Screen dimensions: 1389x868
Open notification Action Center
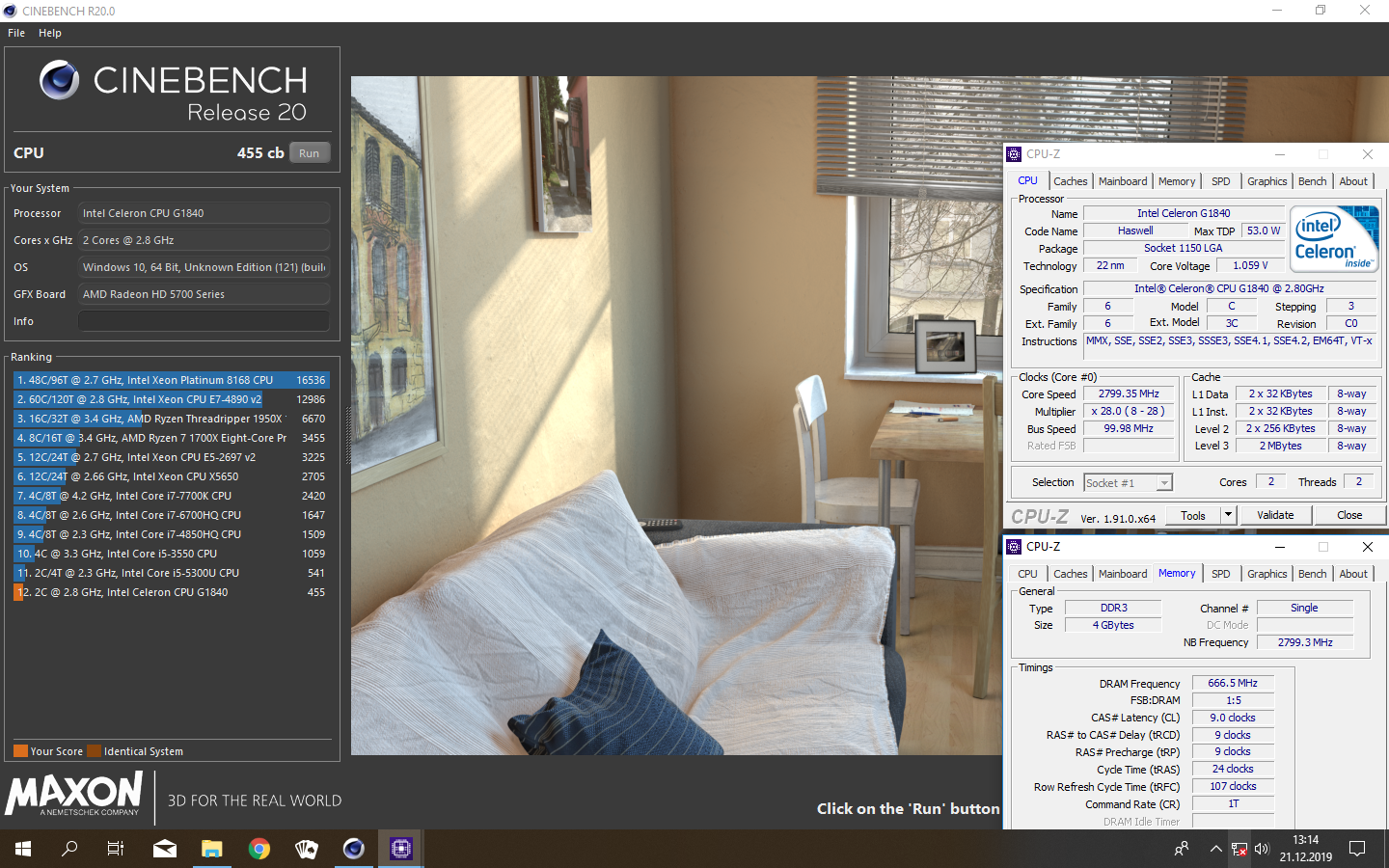coord(1357,849)
